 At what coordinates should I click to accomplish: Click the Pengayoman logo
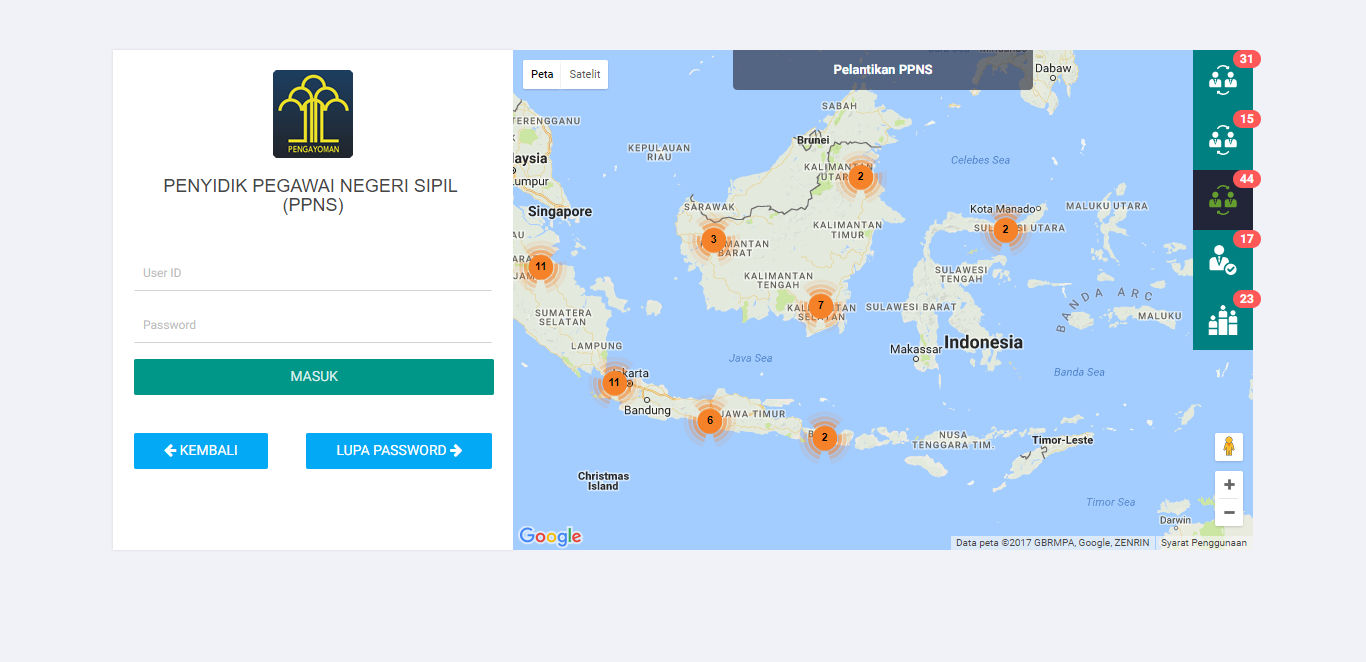(313, 114)
